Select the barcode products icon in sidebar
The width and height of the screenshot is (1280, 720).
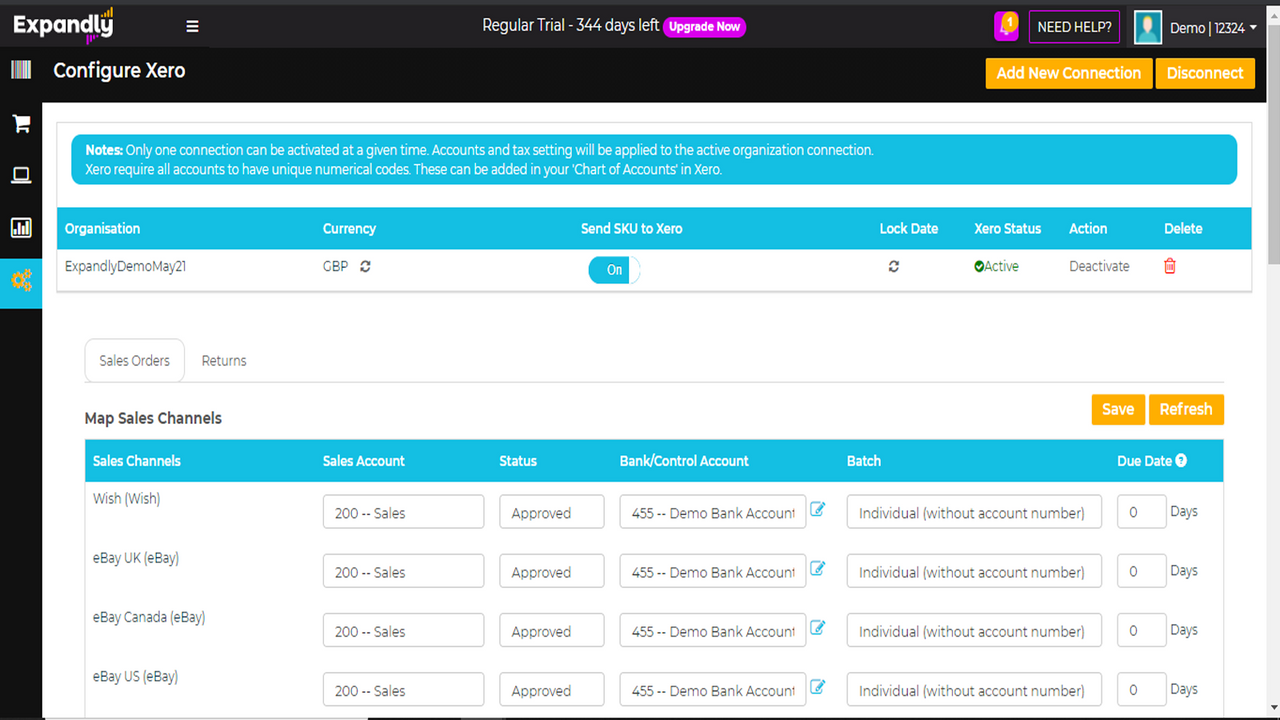[21, 69]
